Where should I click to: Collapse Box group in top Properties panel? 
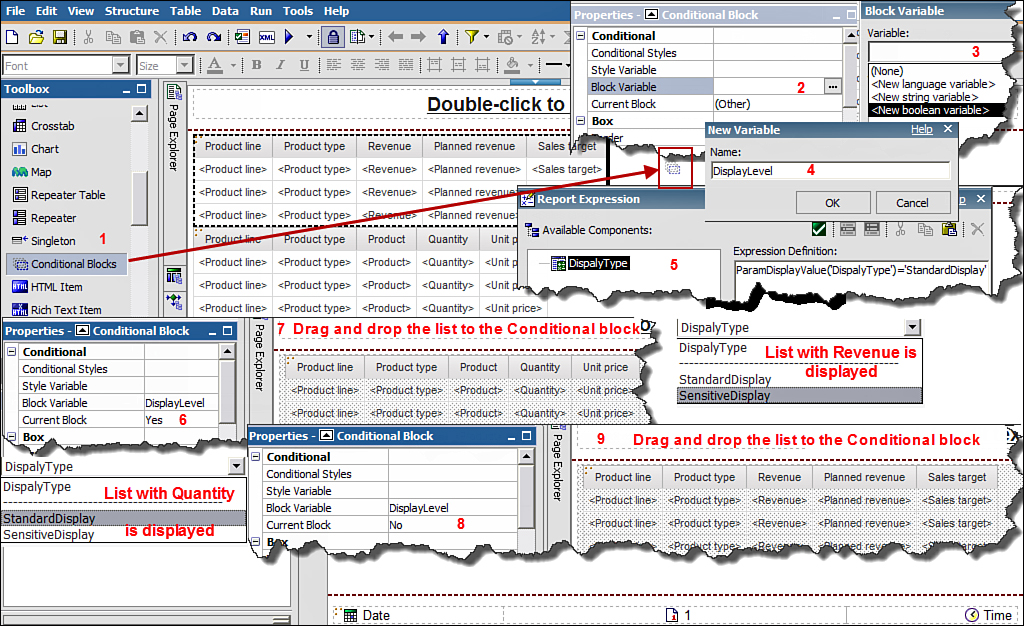click(x=581, y=121)
